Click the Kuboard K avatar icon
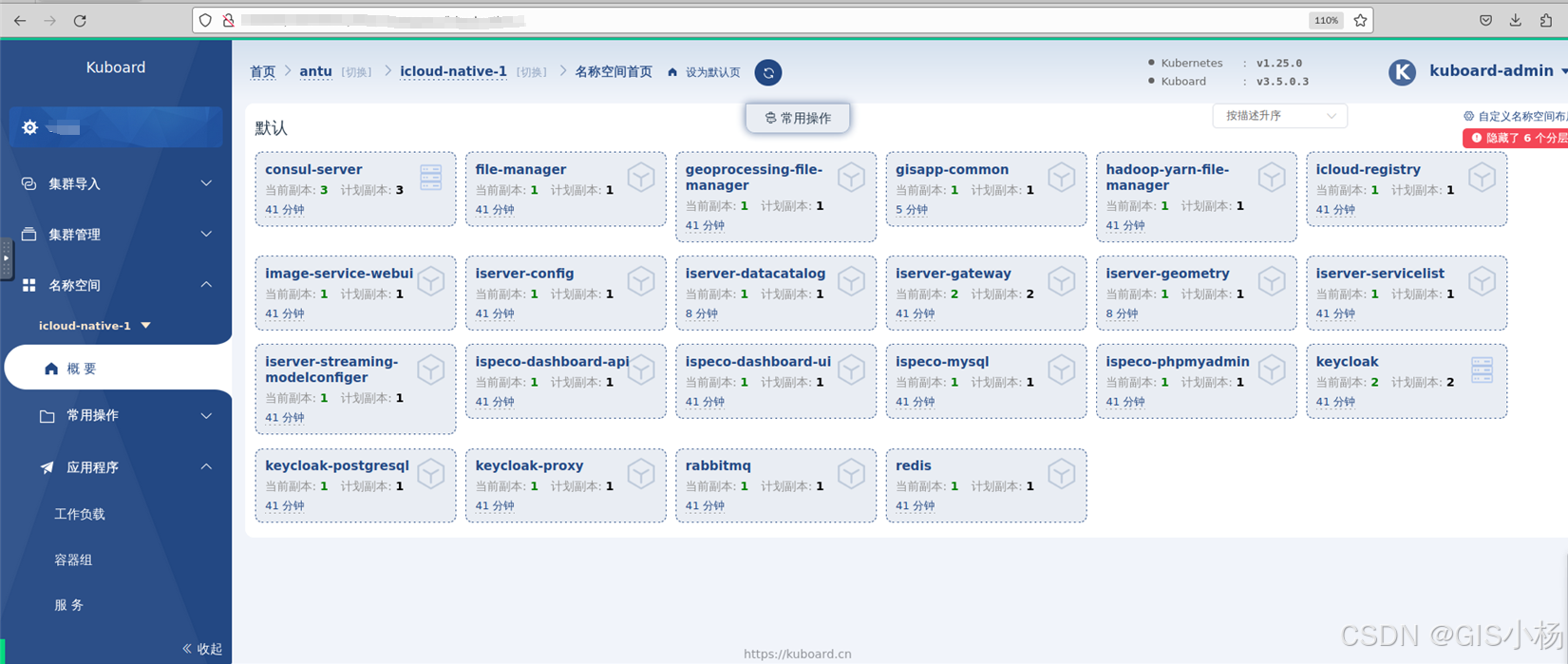The width and height of the screenshot is (1568, 664). pyautogui.click(x=1402, y=72)
